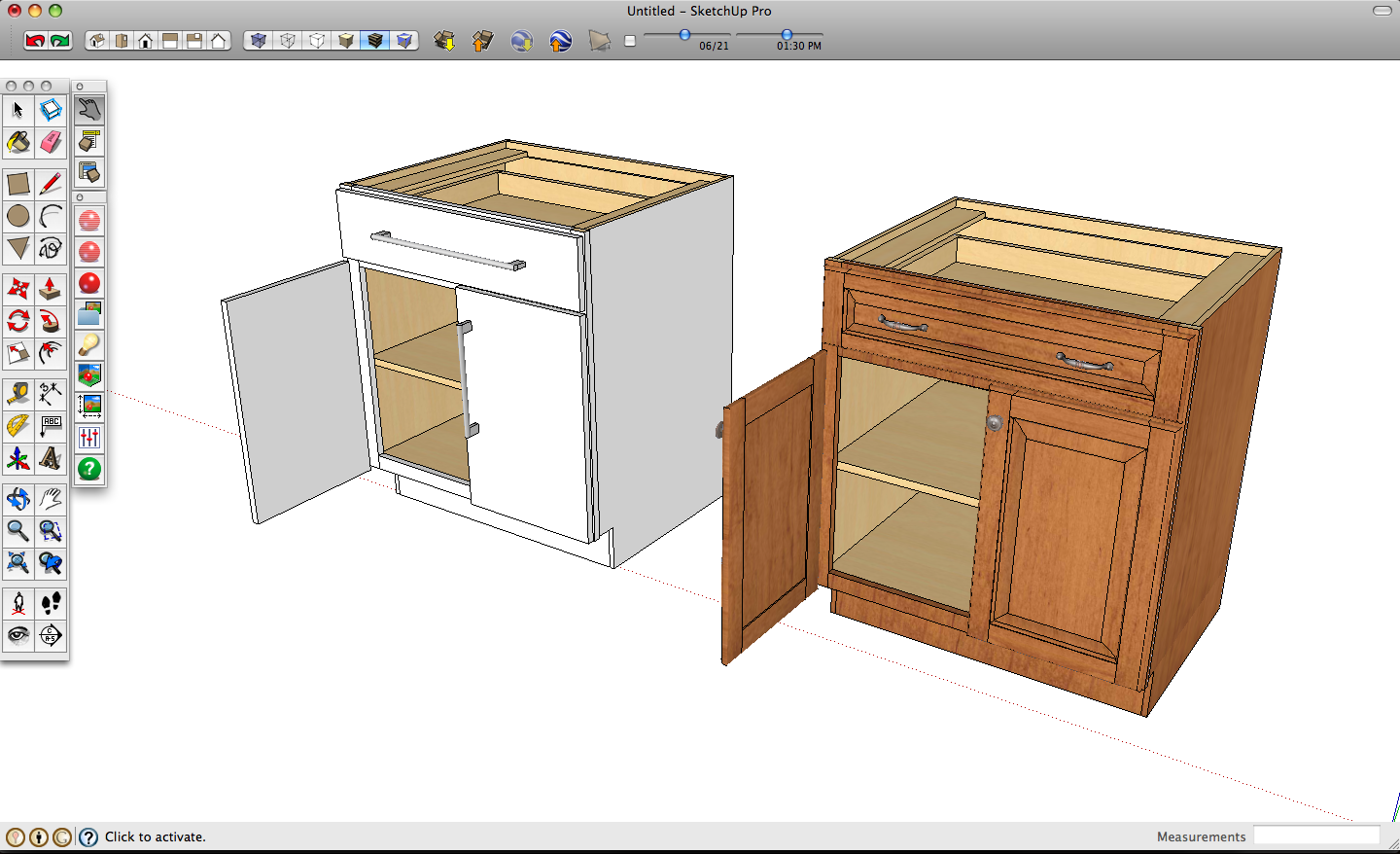The width and height of the screenshot is (1400, 854).
Task: Open Component Options icon
Action: (89, 141)
